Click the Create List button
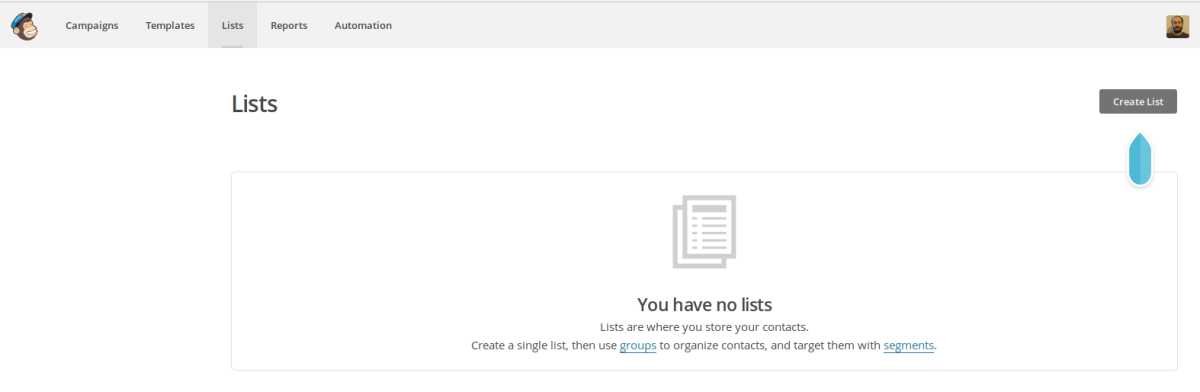The width and height of the screenshot is (1200, 392). coord(1138,101)
